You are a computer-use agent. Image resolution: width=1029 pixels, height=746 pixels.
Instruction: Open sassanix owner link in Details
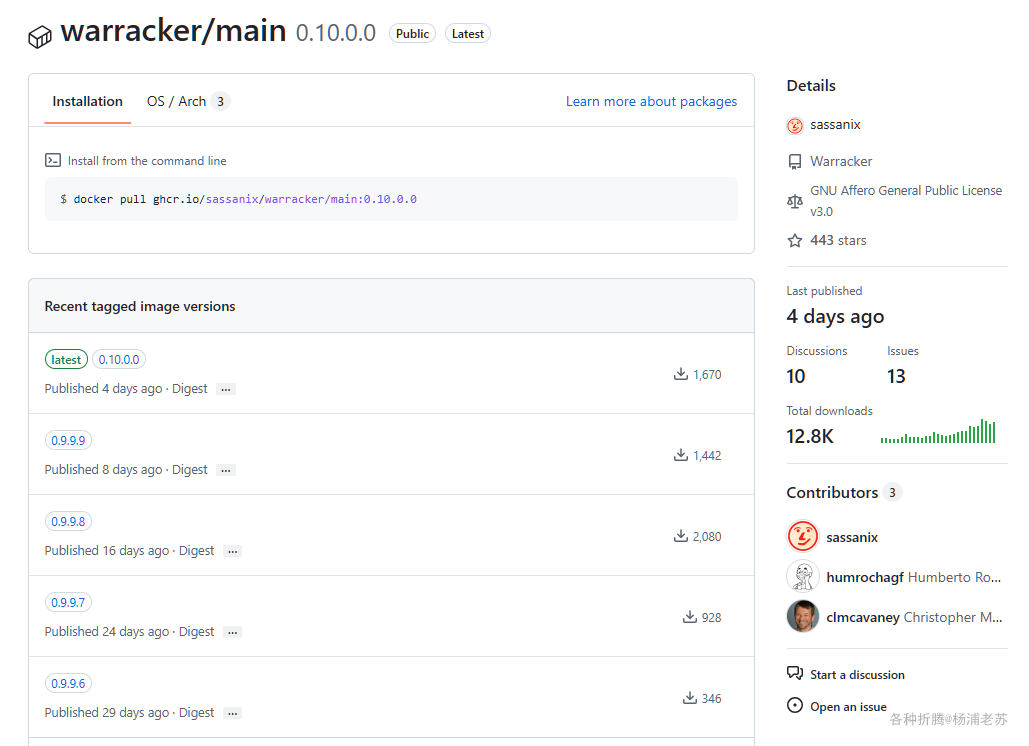tap(835, 125)
